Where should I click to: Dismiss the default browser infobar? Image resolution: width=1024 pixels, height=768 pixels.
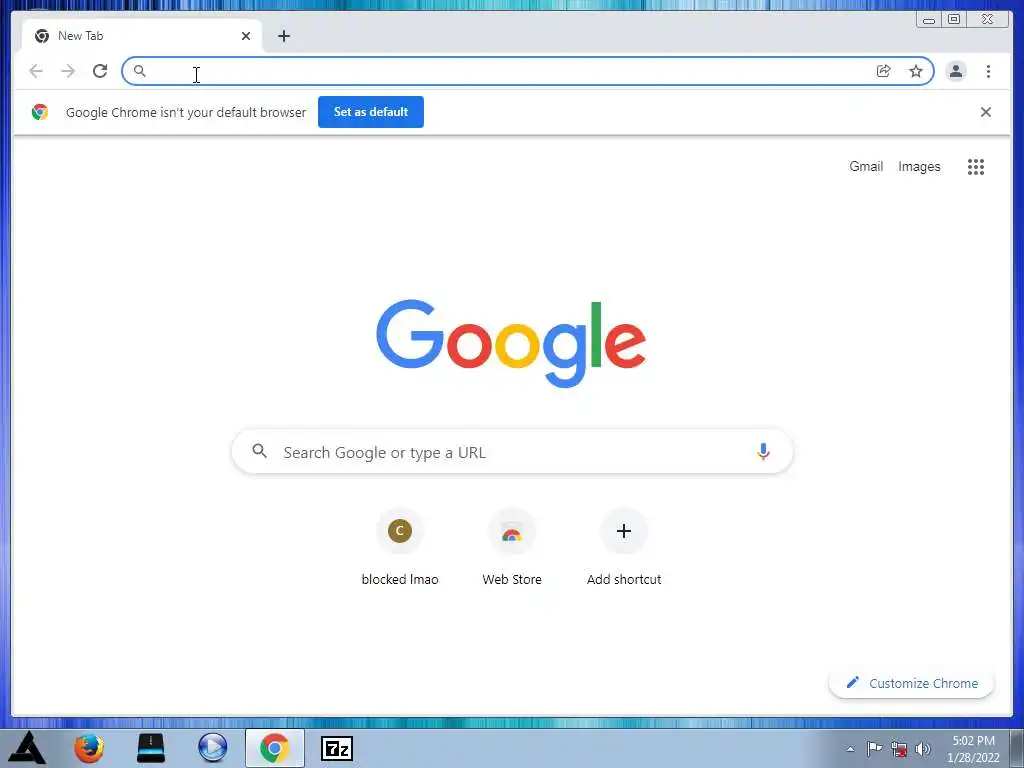pos(985,112)
